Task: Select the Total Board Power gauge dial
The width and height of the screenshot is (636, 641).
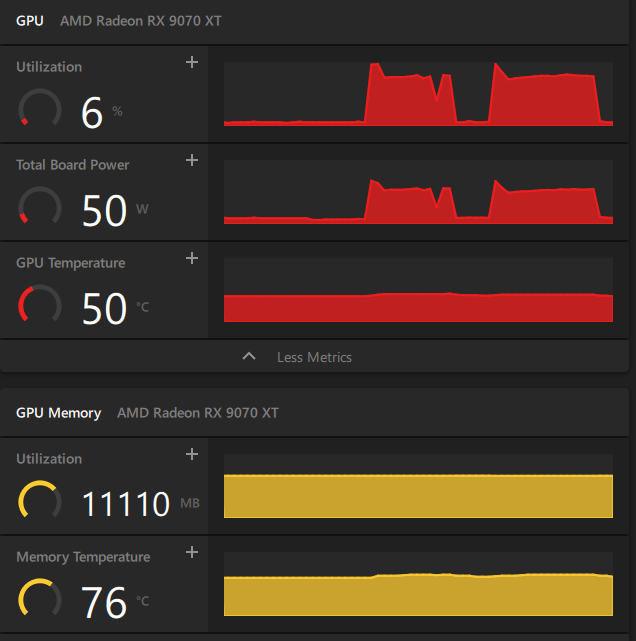Action: [40, 207]
